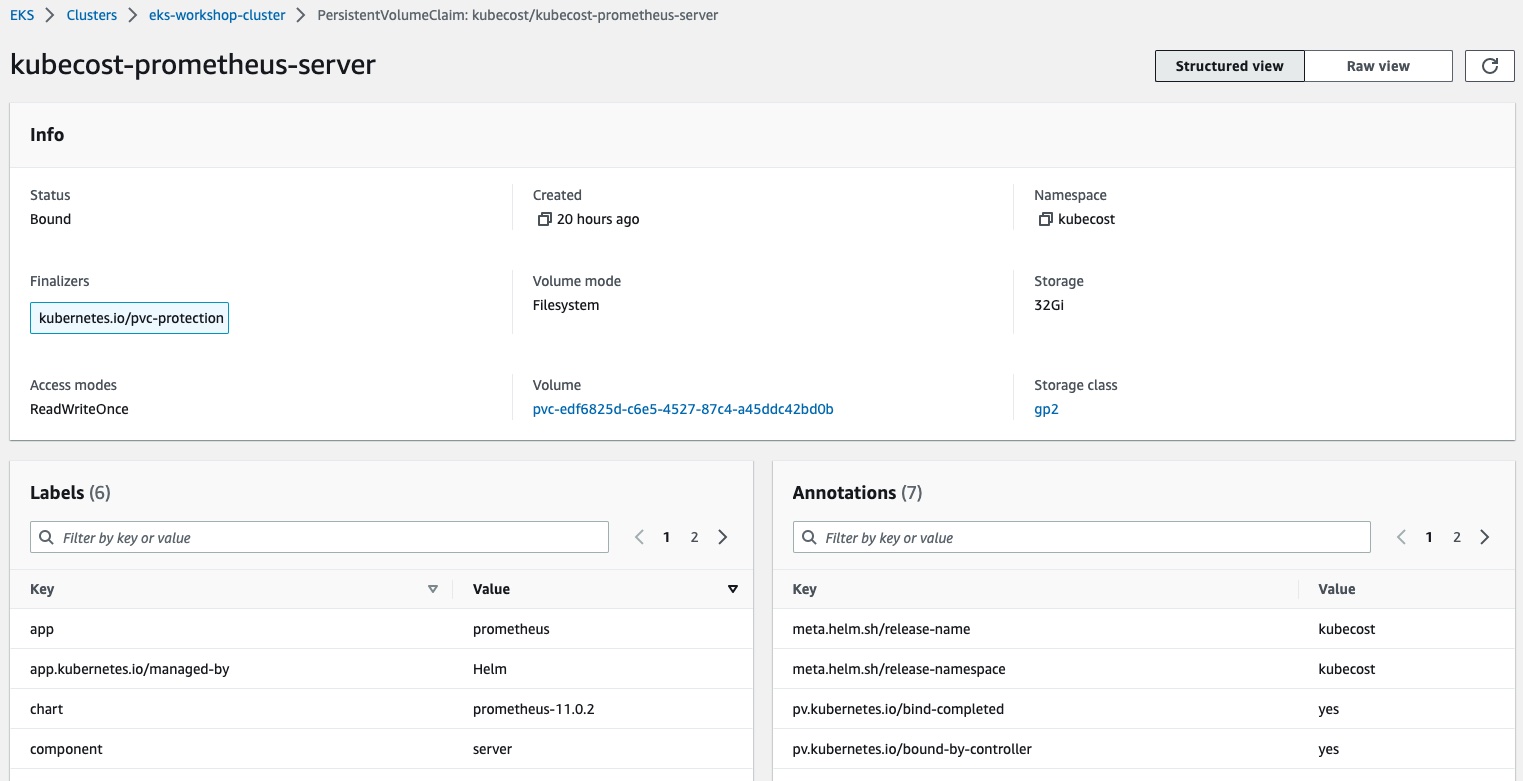
Task: Go to next Annotations page arrow
Action: tap(1485, 537)
